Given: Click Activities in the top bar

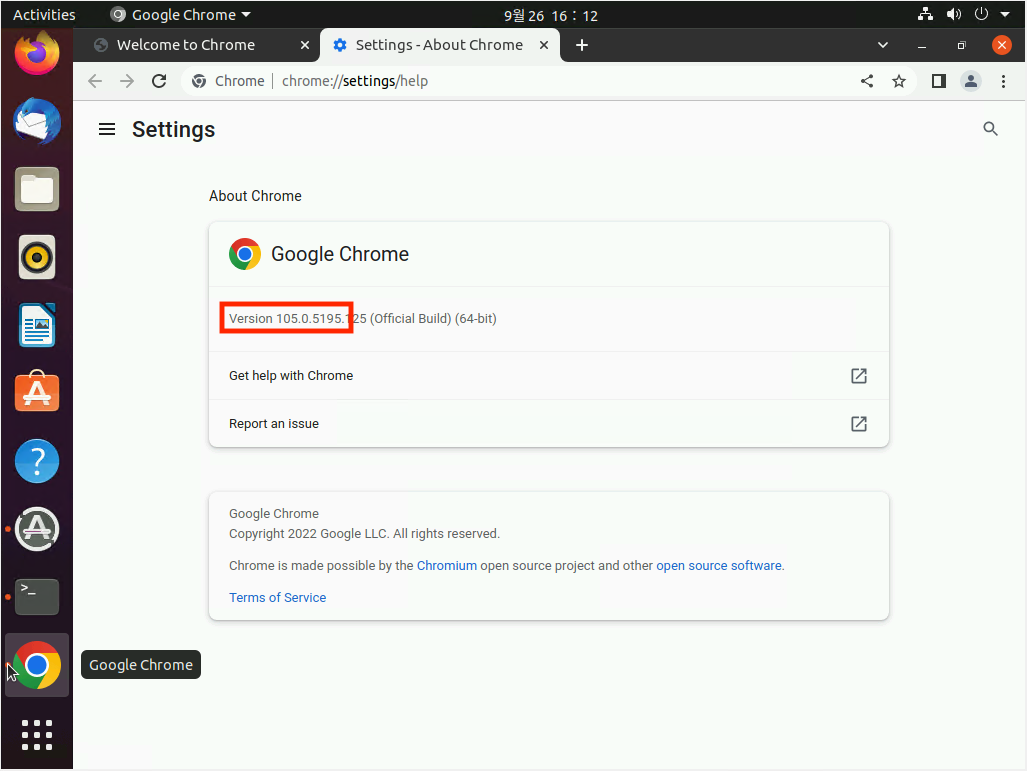Looking at the screenshot, I should click(46, 14).
